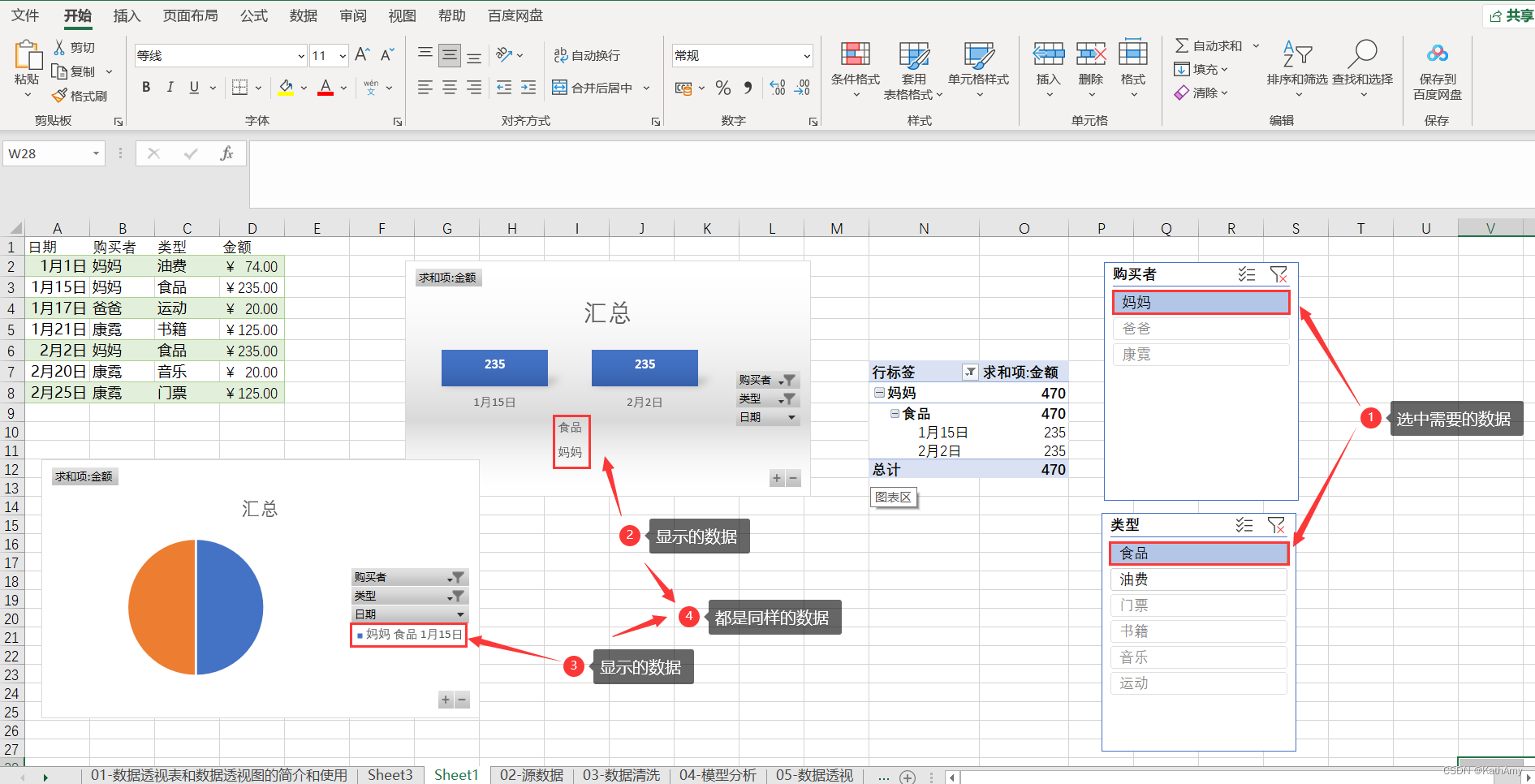This screenshot has width=1535, height=784.
Task: Click the cell borders icon
Action: coord(239,87)
